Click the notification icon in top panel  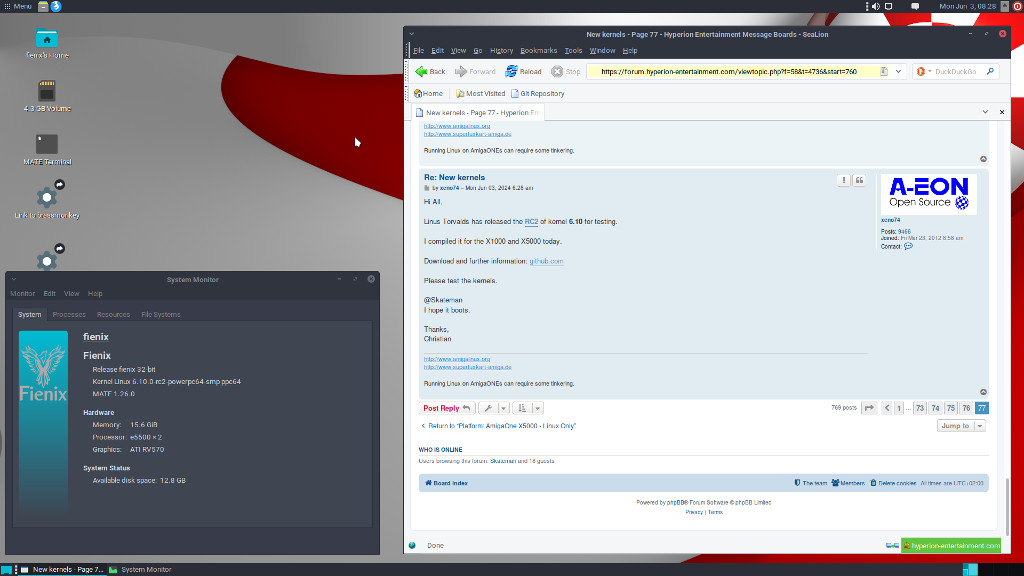point(915,6)
